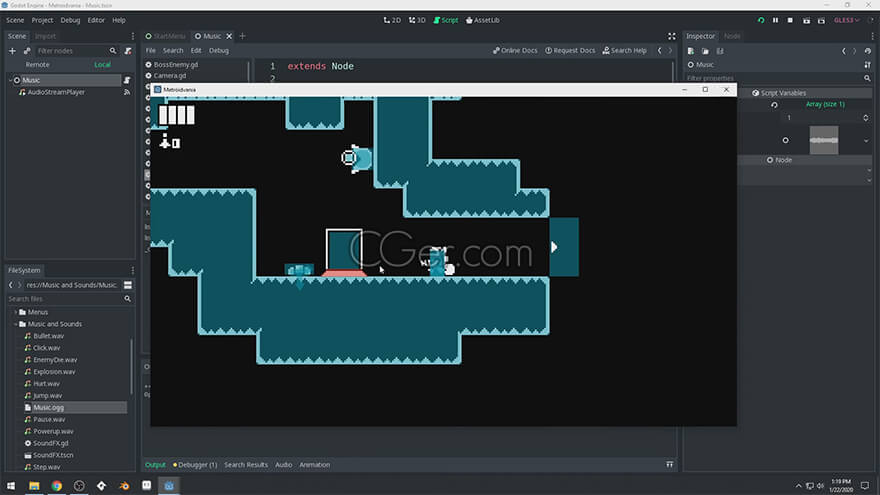This screenshot has height=495, width=880.
Task: Go back in the FileSystem path history
Action: pyautogui.click(x=11, y=285)
